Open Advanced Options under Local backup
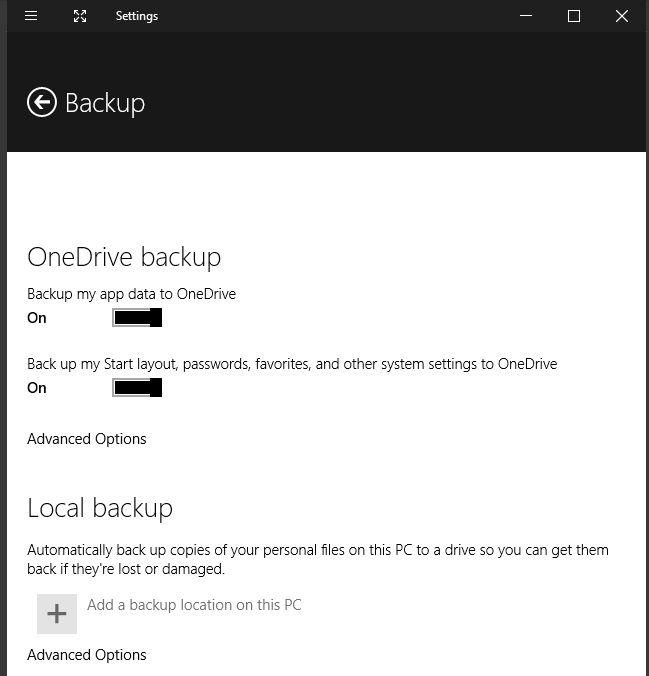 click(x=87, y=655)
